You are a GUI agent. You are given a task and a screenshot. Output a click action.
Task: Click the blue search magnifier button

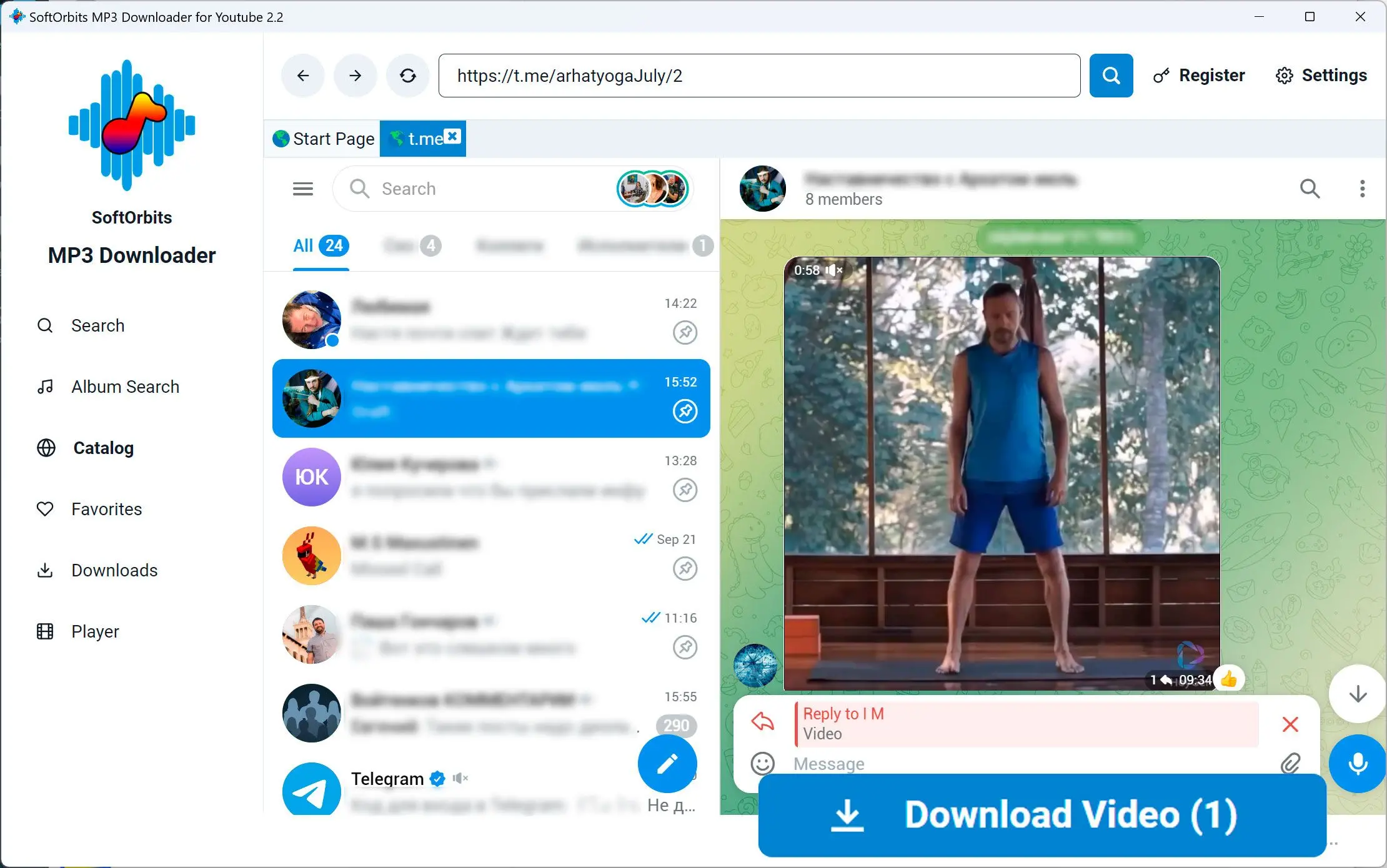coord(1111,76)
